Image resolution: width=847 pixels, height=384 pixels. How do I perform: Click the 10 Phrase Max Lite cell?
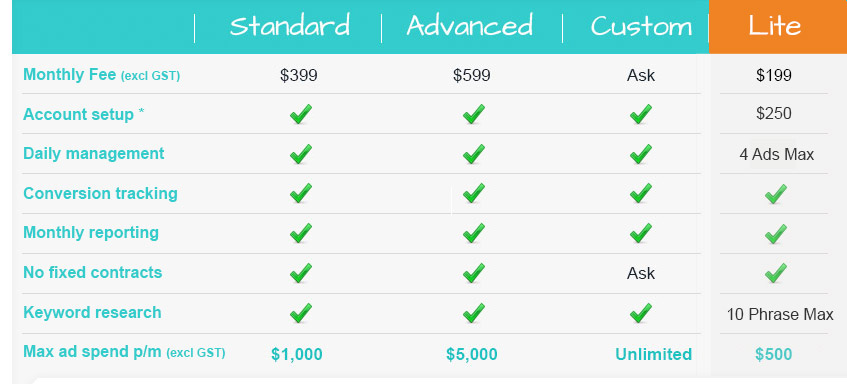tap(780, 314)
